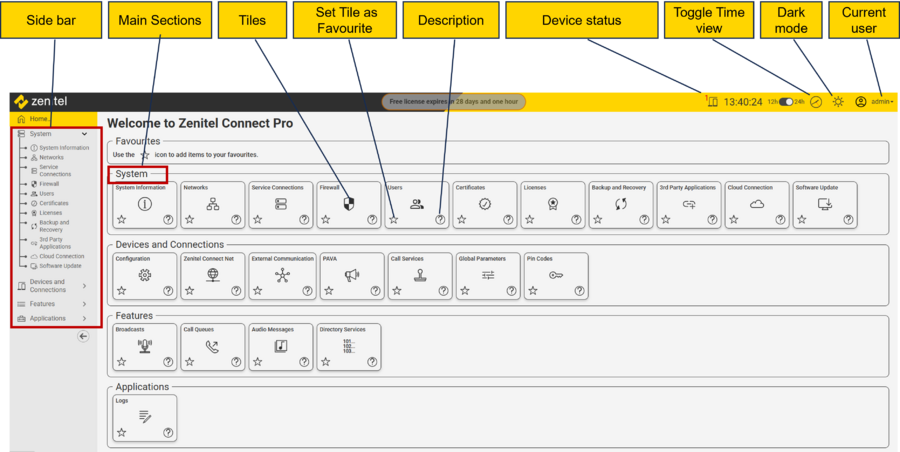This screenshot has width=900, height=452.
Task: Select Backup and Recovery in sidebar tree
Action: click(50, 226)
